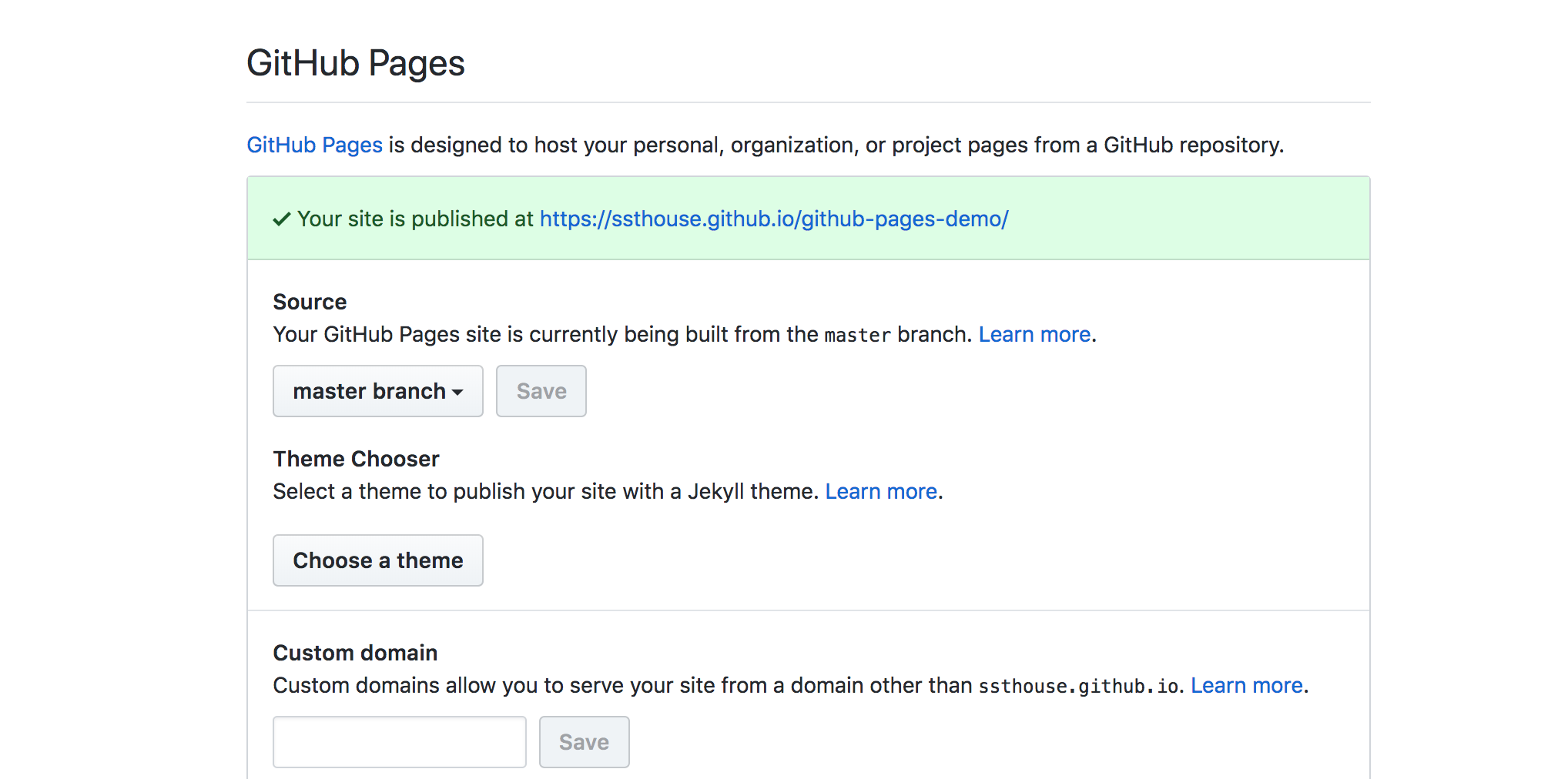The width and height of the screenshot is (1568, 779).
Task: Click Learn more about the source branch
Action: click(x=1034, y=334)
